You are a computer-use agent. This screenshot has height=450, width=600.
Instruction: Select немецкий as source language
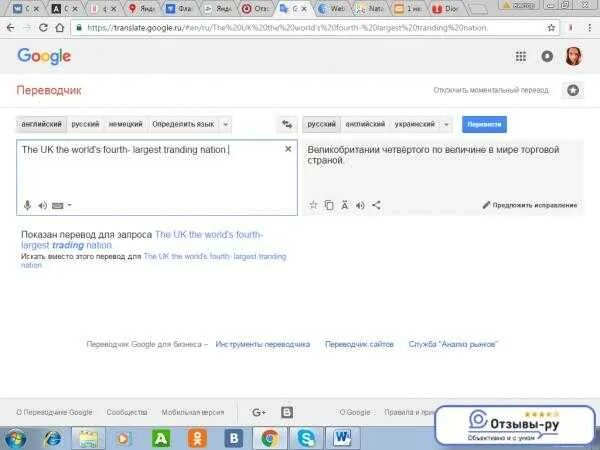coord(126,124)
